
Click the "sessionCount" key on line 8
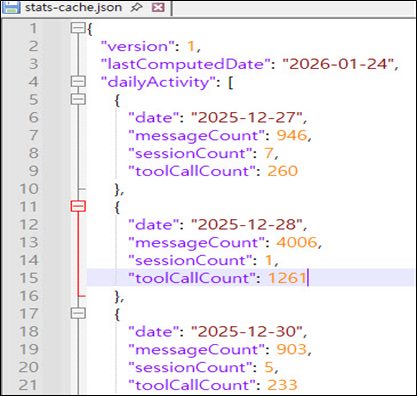191,153
